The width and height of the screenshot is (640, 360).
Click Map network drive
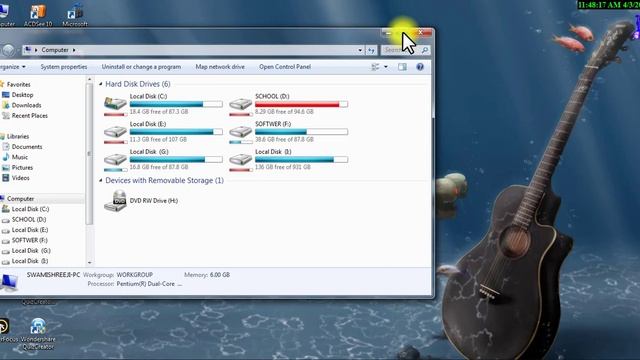pyautogui.click(x=220, y=67)
